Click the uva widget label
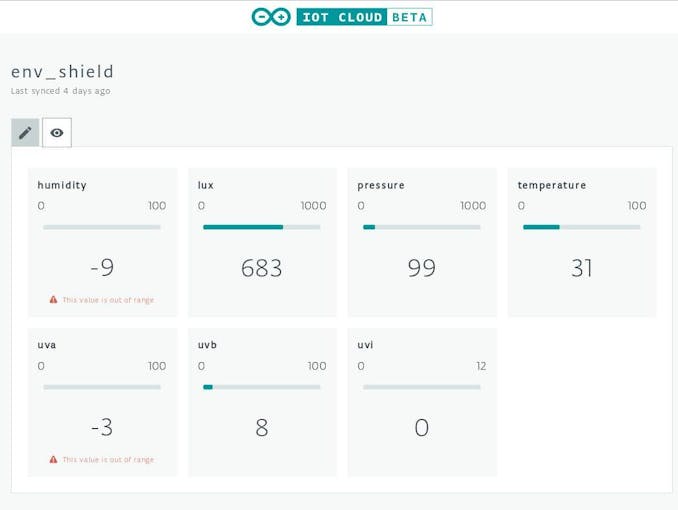 pyautogui.click(x=47, y=345)
